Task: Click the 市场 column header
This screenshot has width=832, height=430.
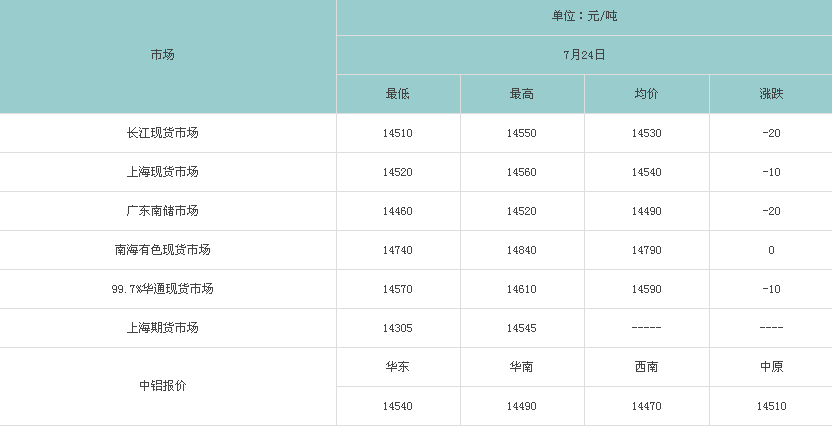Action: [x=162, y=55]
